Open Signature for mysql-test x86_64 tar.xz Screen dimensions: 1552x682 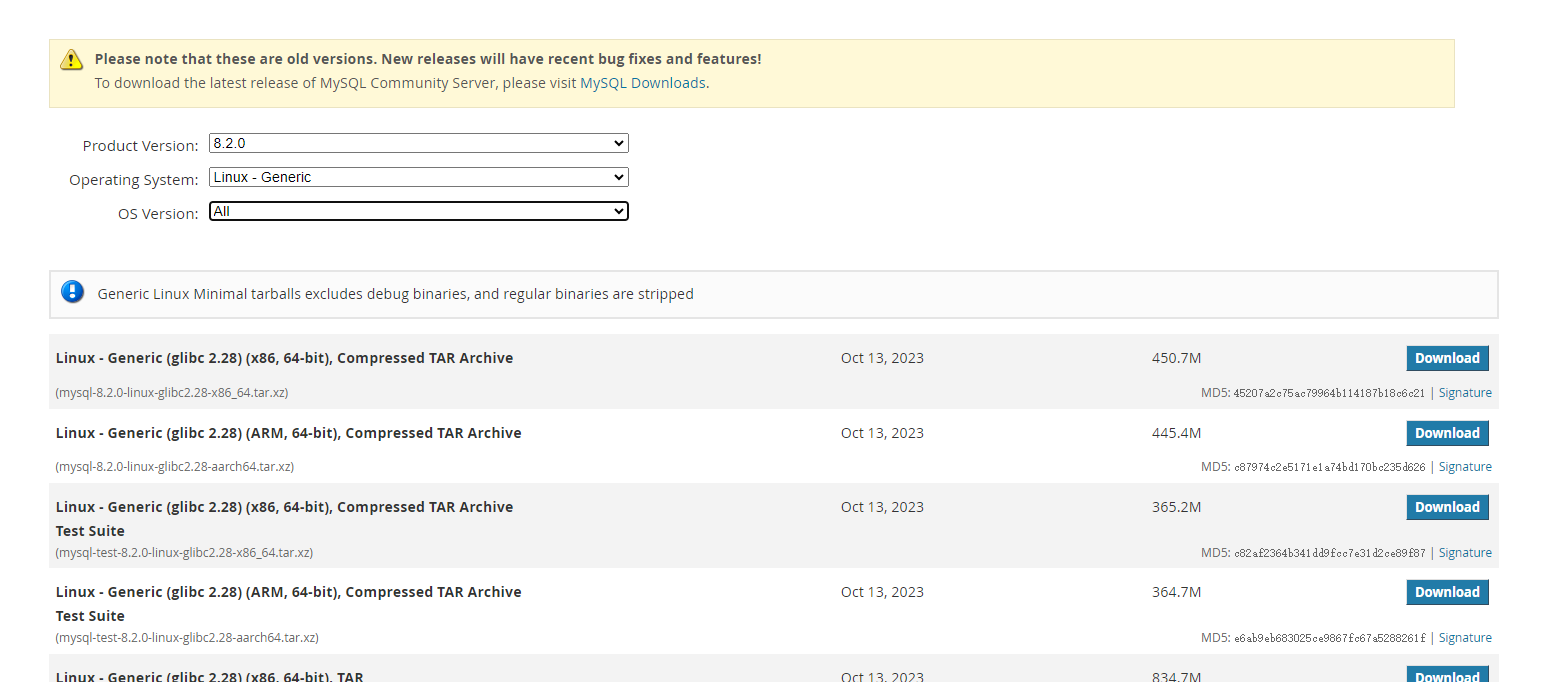pos(1465,553)
